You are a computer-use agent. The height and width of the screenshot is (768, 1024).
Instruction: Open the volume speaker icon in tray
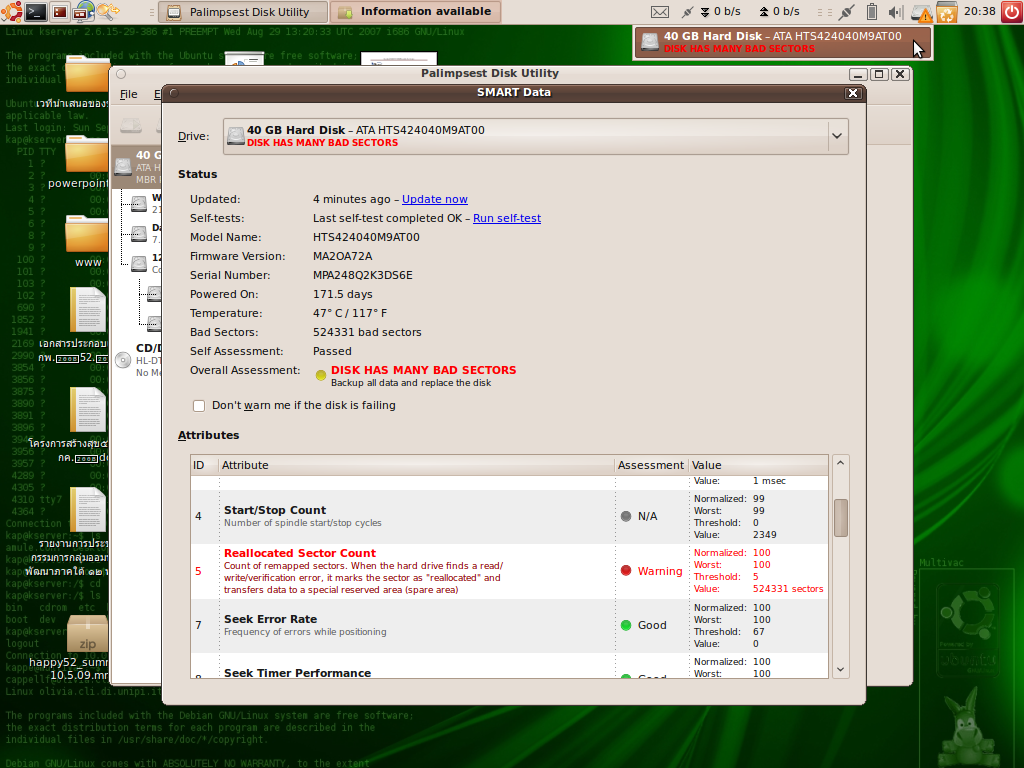[895, 12]
